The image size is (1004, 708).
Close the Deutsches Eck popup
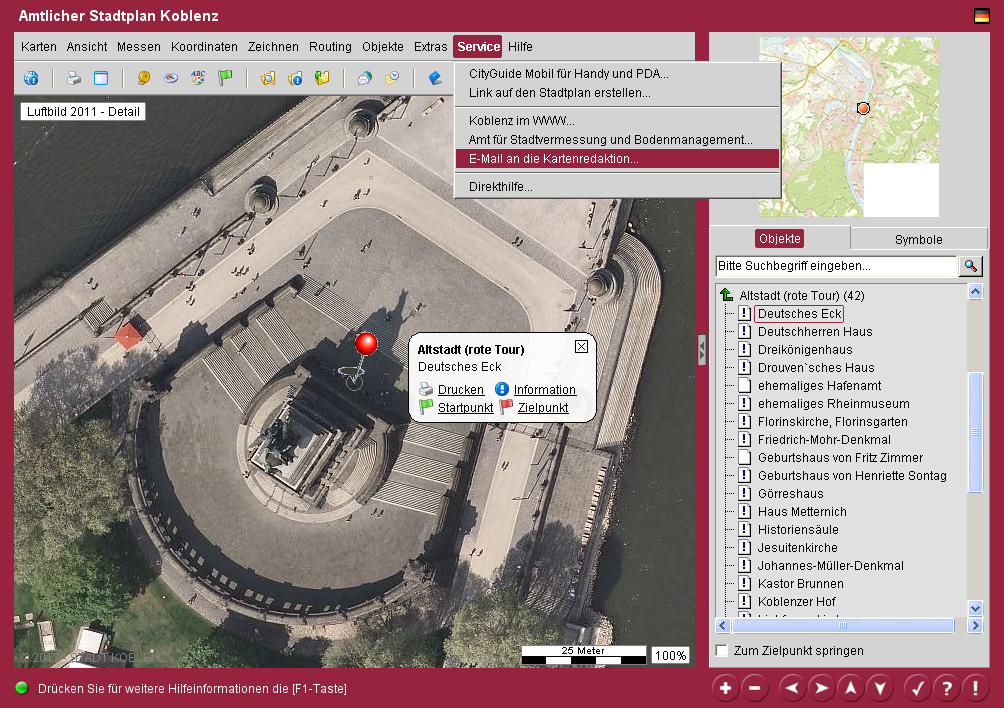point(581,347)
